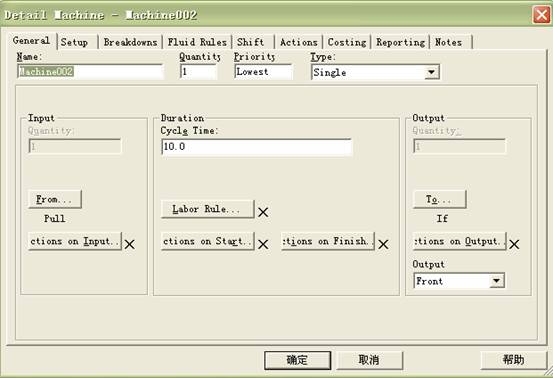Click the X mark beside Labor Rule
Viewport: 553px width, 378px height.
263,212
